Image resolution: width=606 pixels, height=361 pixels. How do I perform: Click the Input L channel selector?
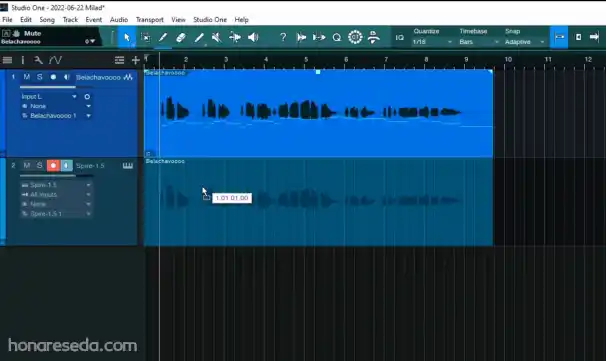tap(49, 97)
